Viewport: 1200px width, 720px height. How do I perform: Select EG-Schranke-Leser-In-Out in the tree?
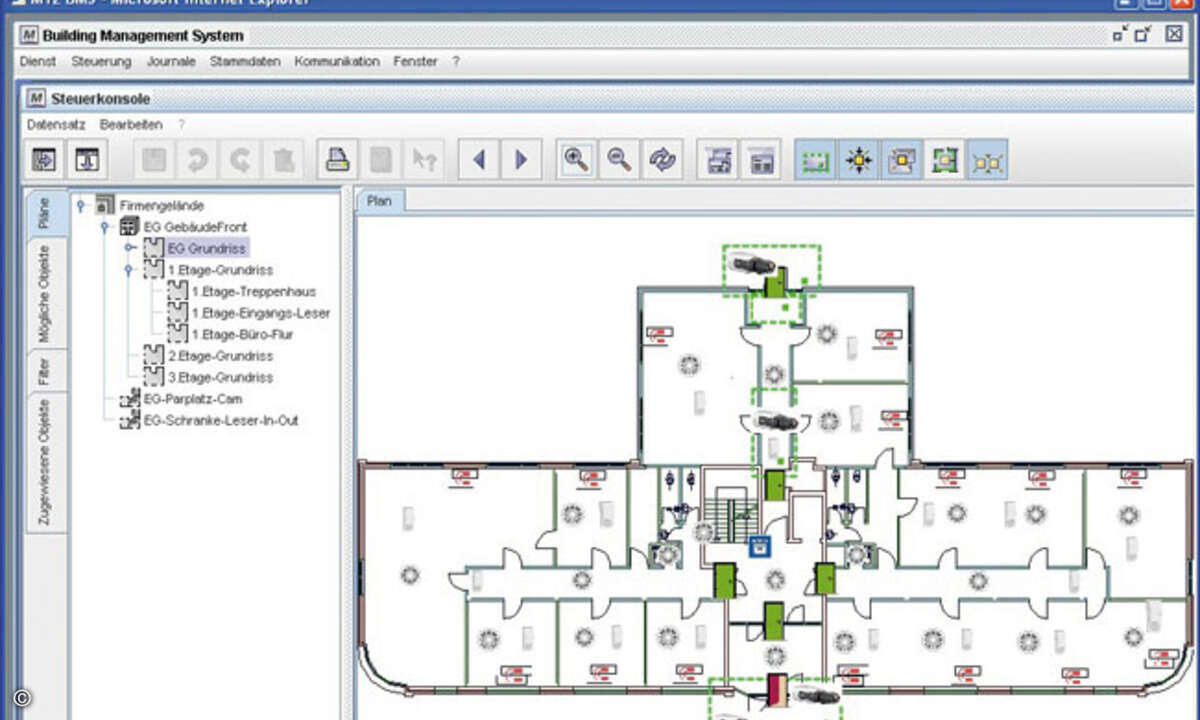point(221,421)
